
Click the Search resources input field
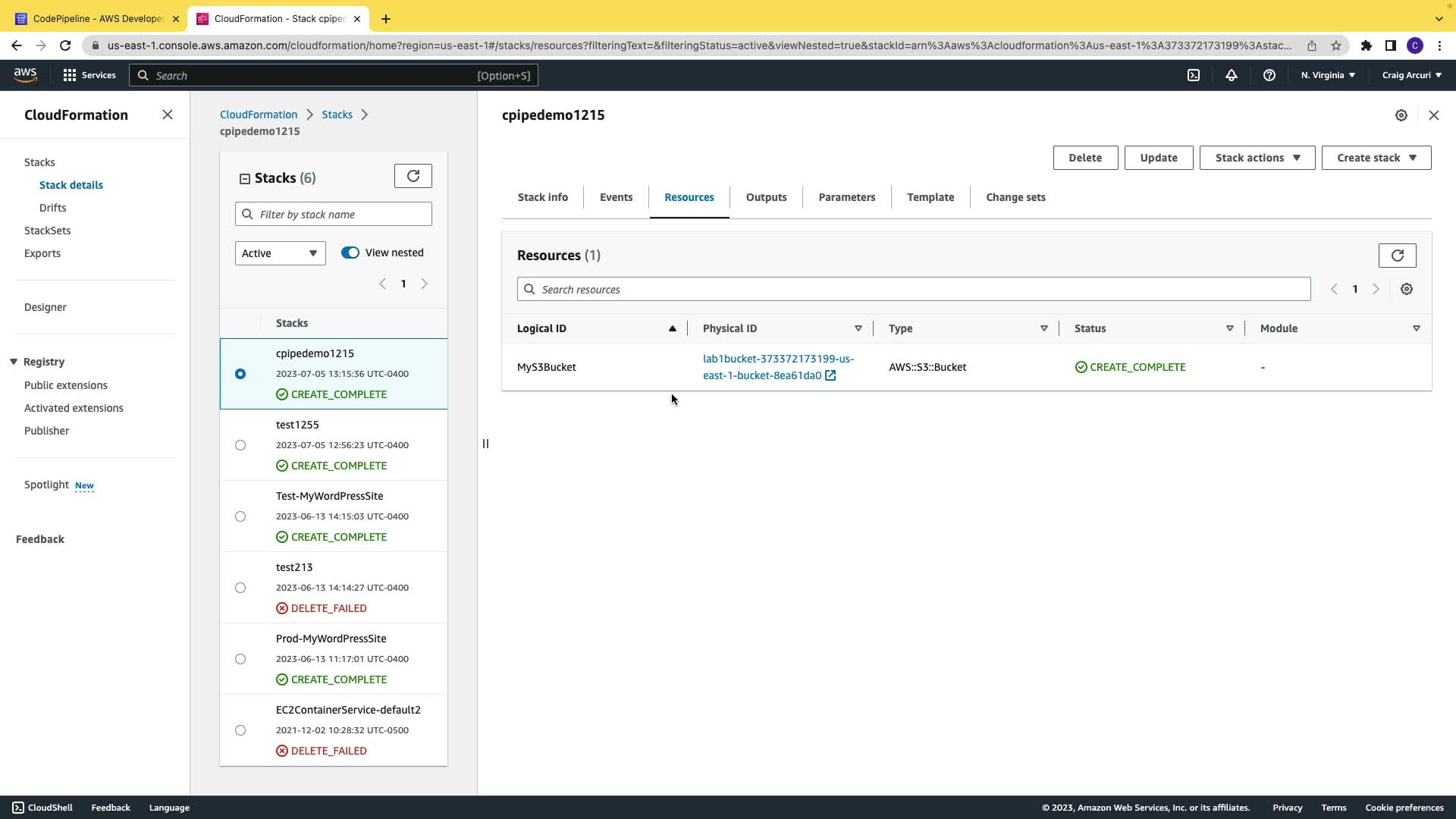[x=914, y=289]
